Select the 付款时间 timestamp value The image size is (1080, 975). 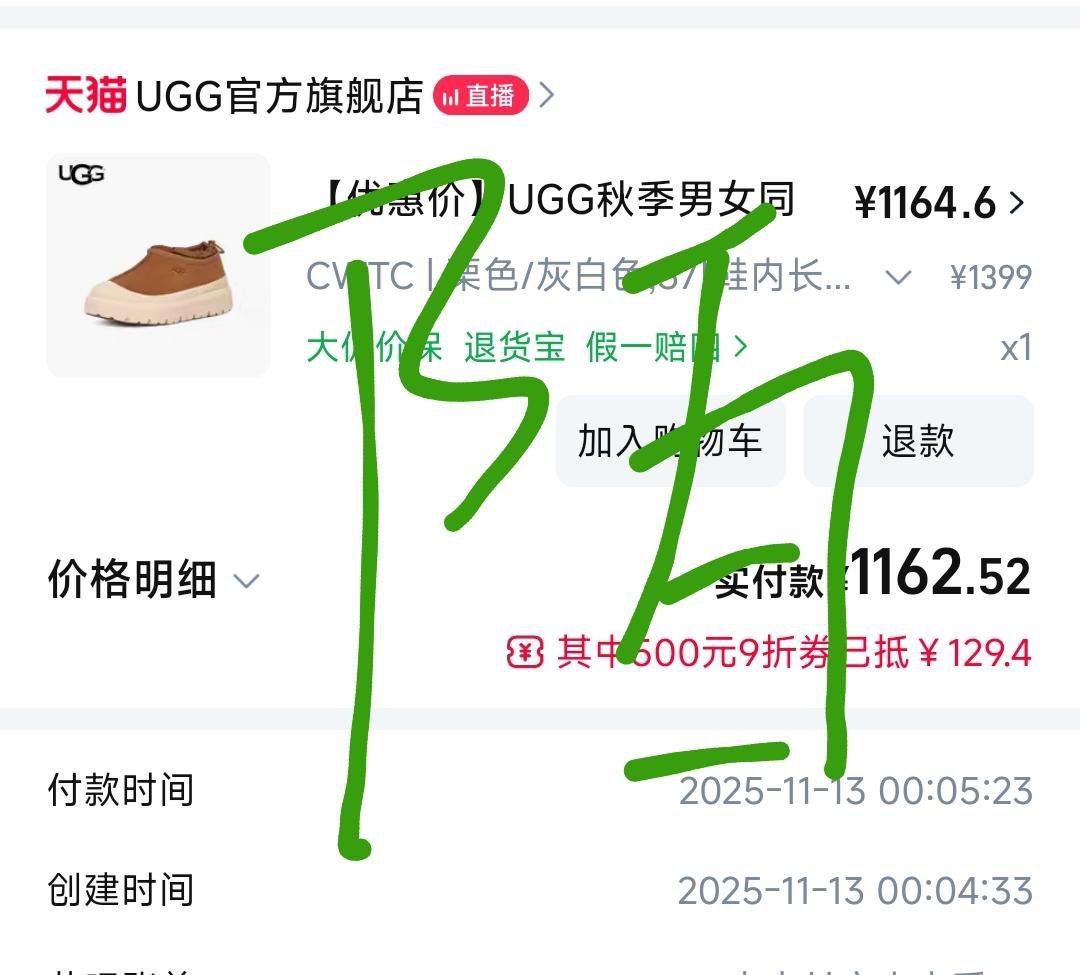point(855,790)
